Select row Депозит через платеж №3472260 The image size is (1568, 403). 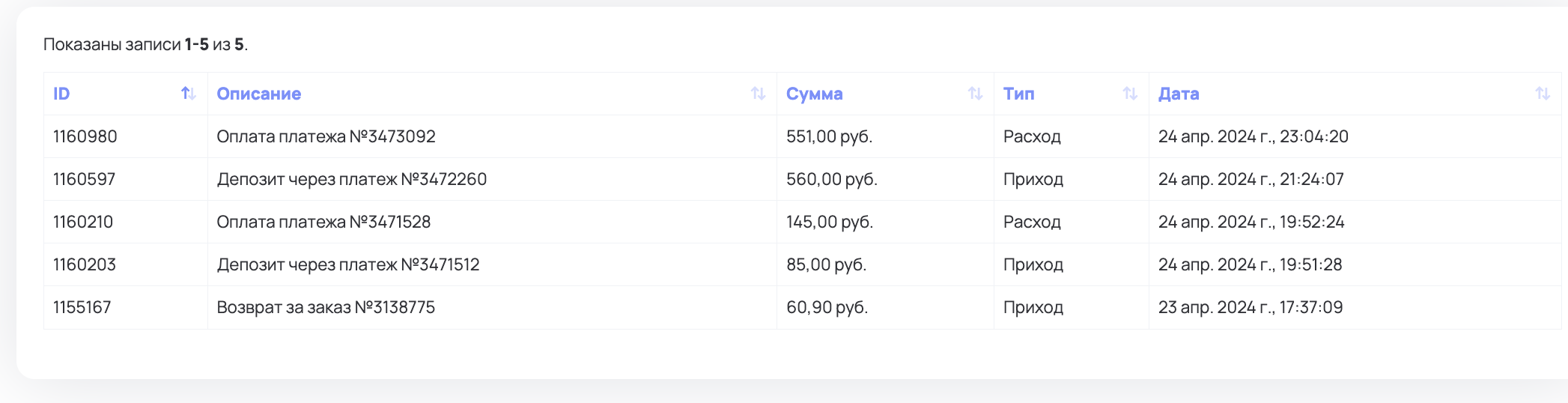click(x=351, y=179)
